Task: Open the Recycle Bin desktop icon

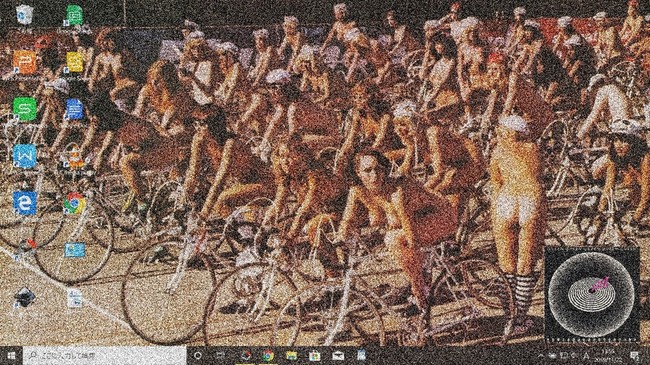Action: pyautogui.click(x=24, y=15)
